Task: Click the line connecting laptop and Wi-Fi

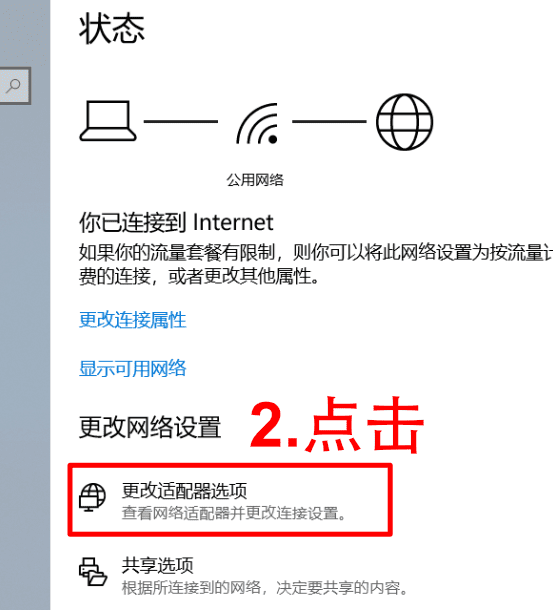Action: (x=181, y=121)
